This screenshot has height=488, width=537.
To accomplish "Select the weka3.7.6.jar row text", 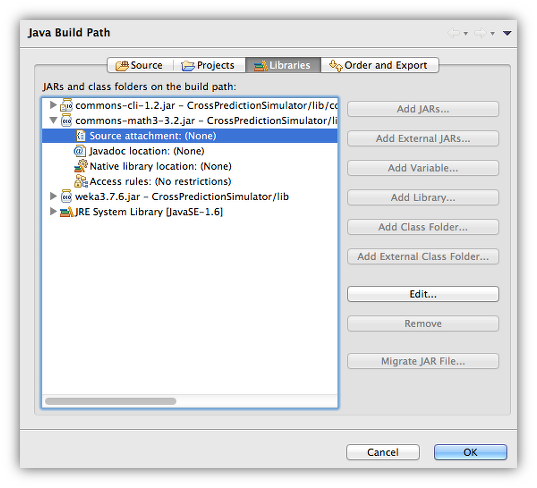I will point(182,196).
